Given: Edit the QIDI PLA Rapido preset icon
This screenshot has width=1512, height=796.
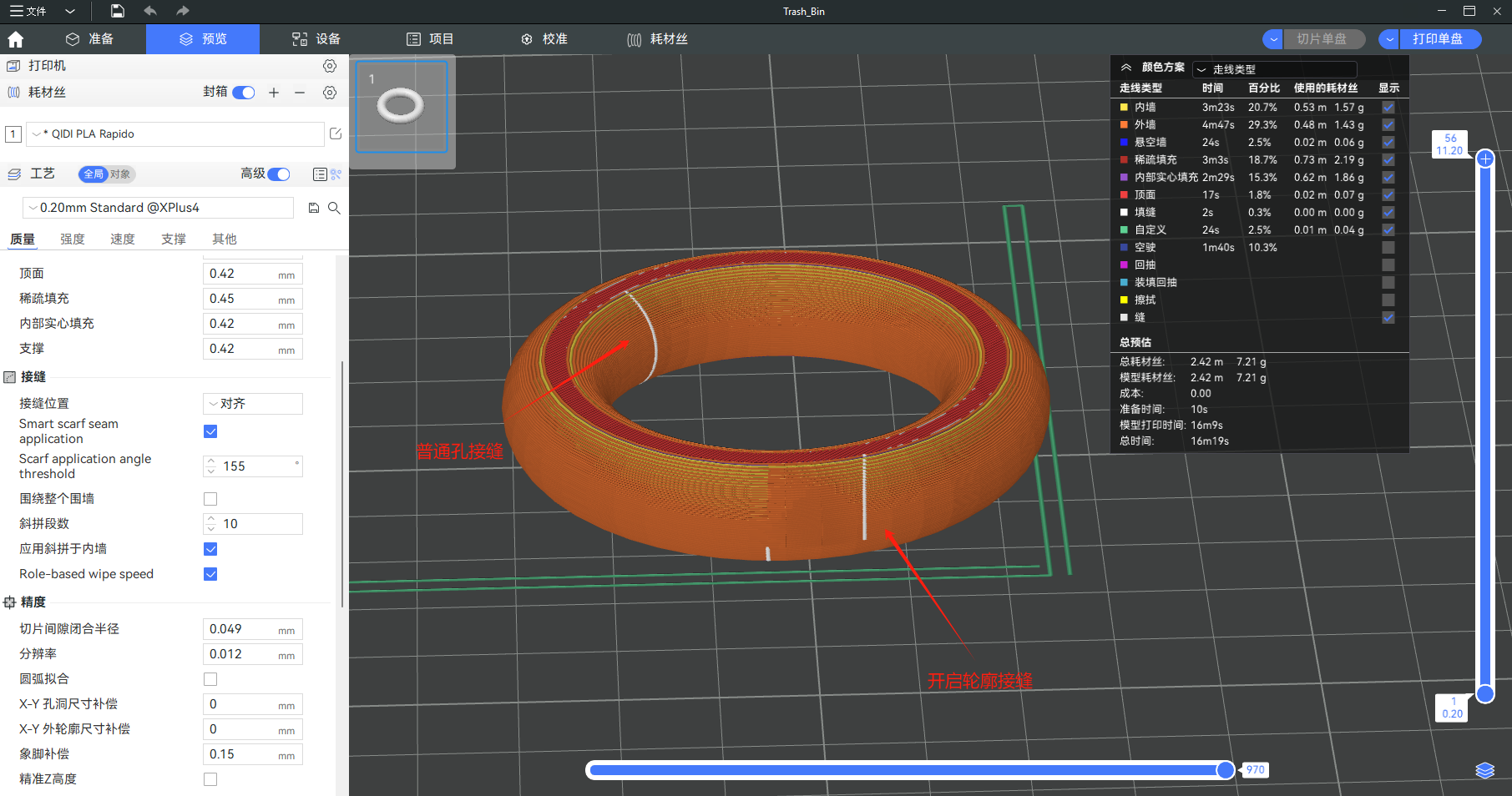Looking at the screenshot, I should pos(336,134).
